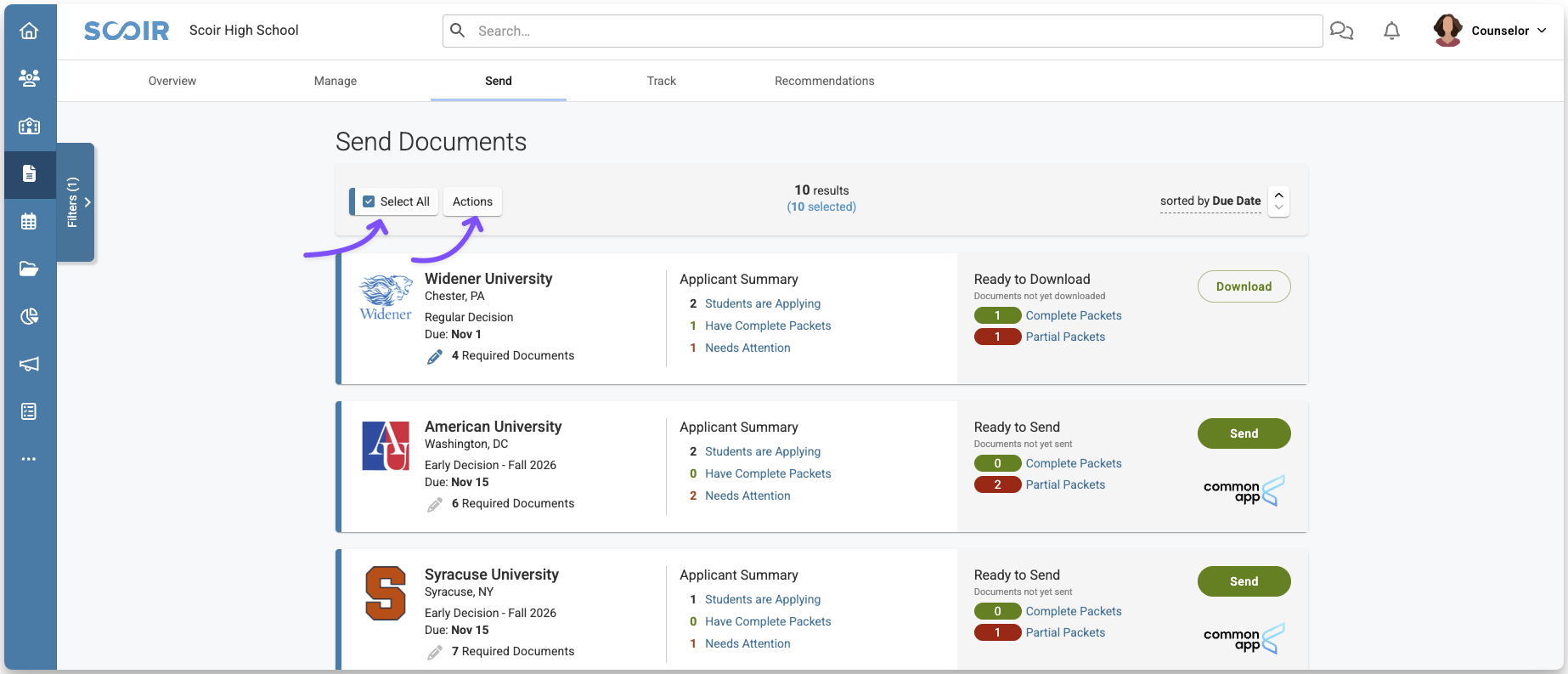
Task: Switch to the Recommendations tab
Action: click(x=825, y=81)
